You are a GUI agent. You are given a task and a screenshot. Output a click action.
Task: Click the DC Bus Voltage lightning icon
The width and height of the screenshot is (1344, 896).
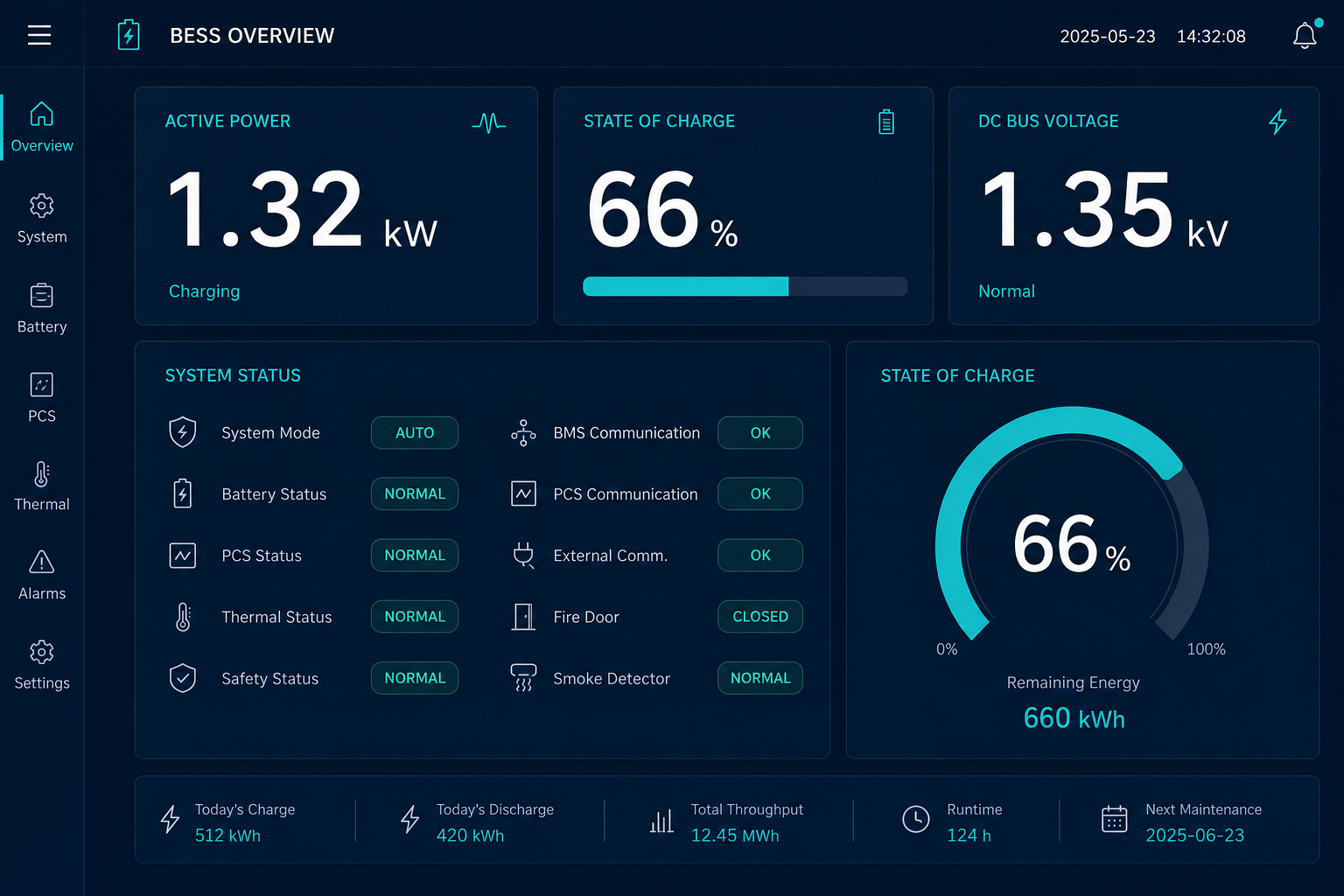click(1277, 122)
